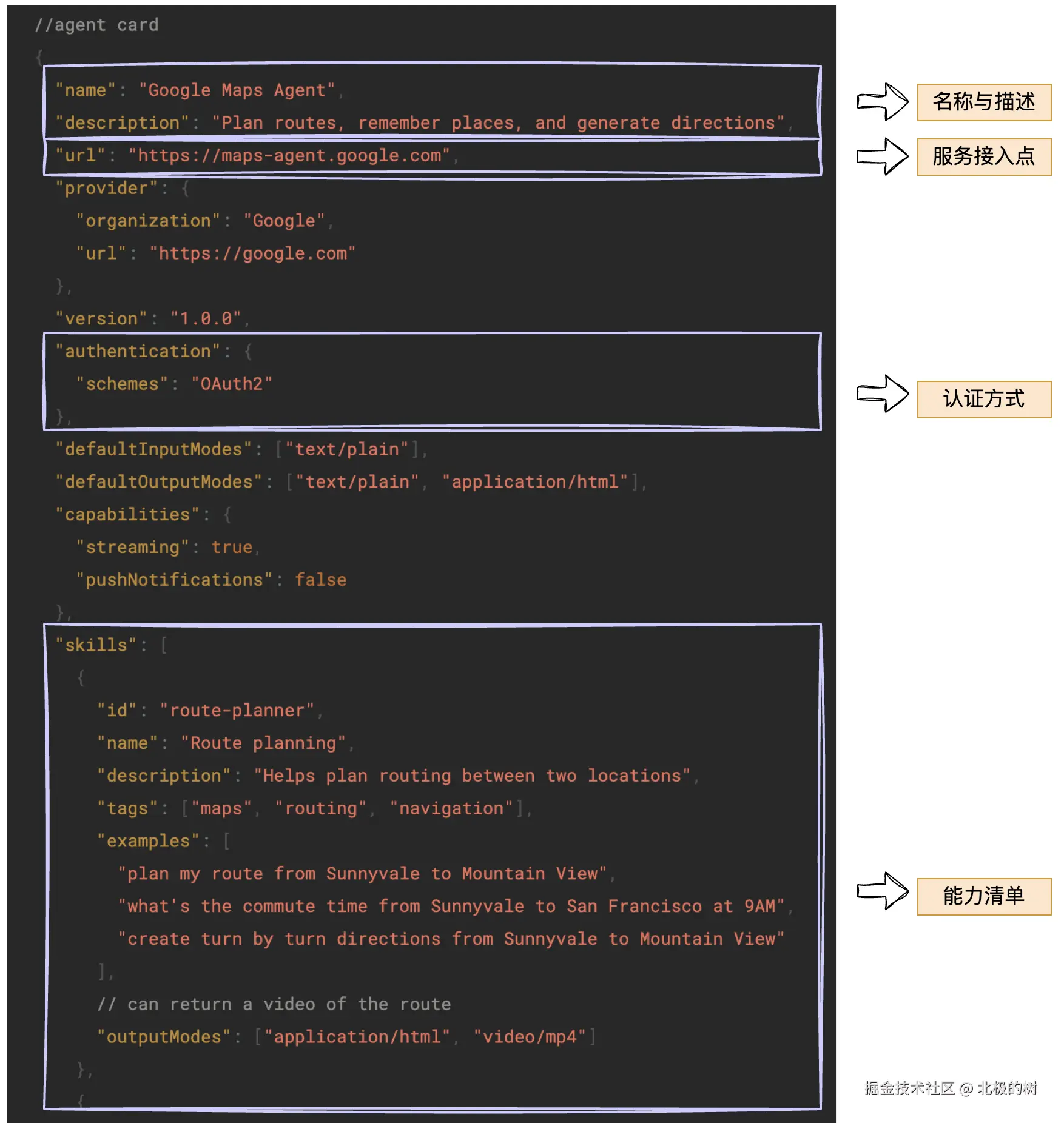Click the "video/mp4" output mode
The width and height of the screenshot is (1064, 1123).
530,1038
